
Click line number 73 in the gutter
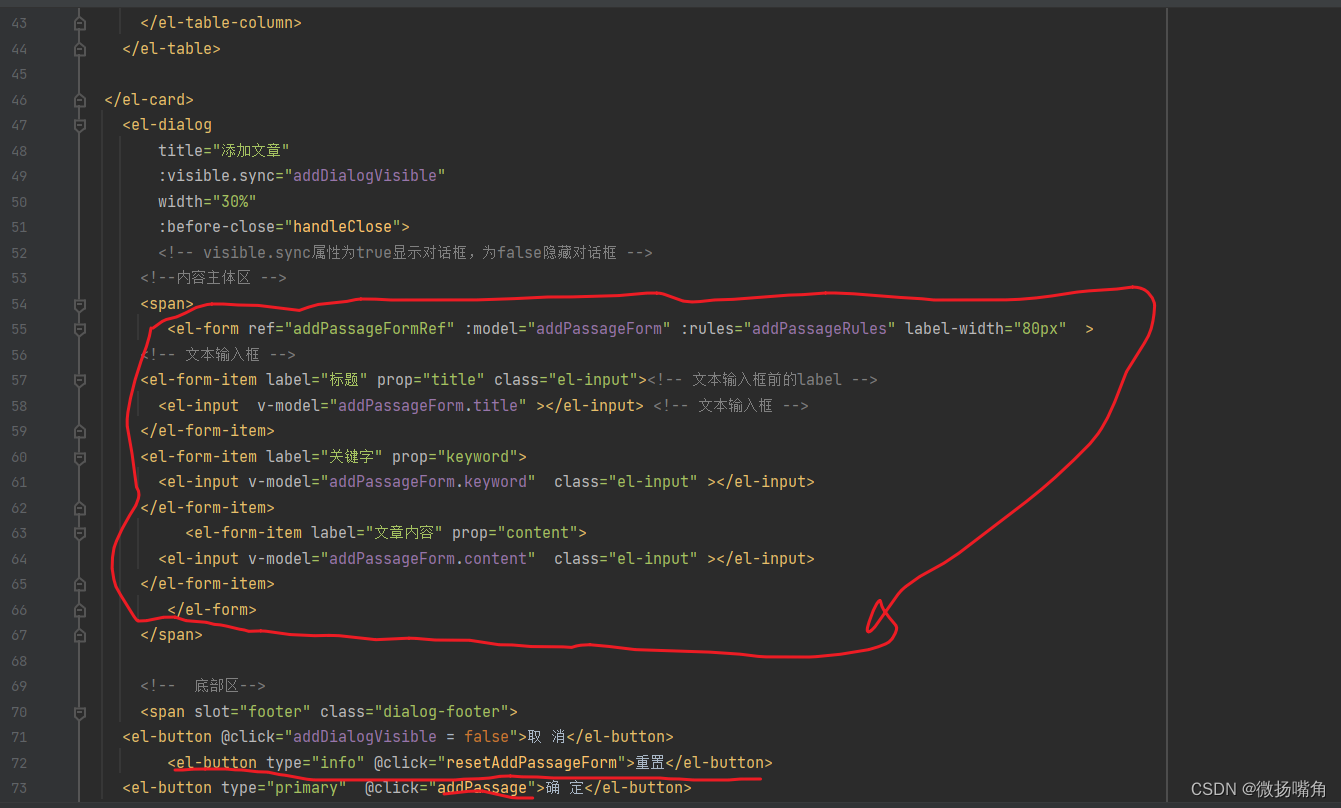pos(19,788)
